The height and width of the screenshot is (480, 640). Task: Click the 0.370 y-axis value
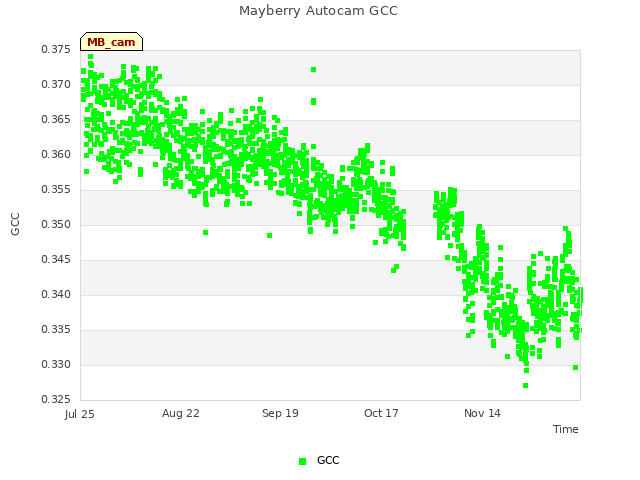[56, 84]
